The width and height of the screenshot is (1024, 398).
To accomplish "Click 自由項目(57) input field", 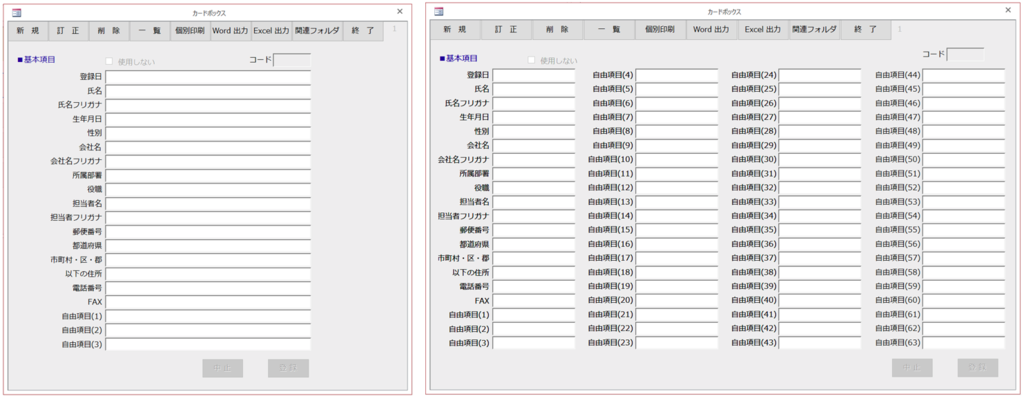I will pos(963,258).
